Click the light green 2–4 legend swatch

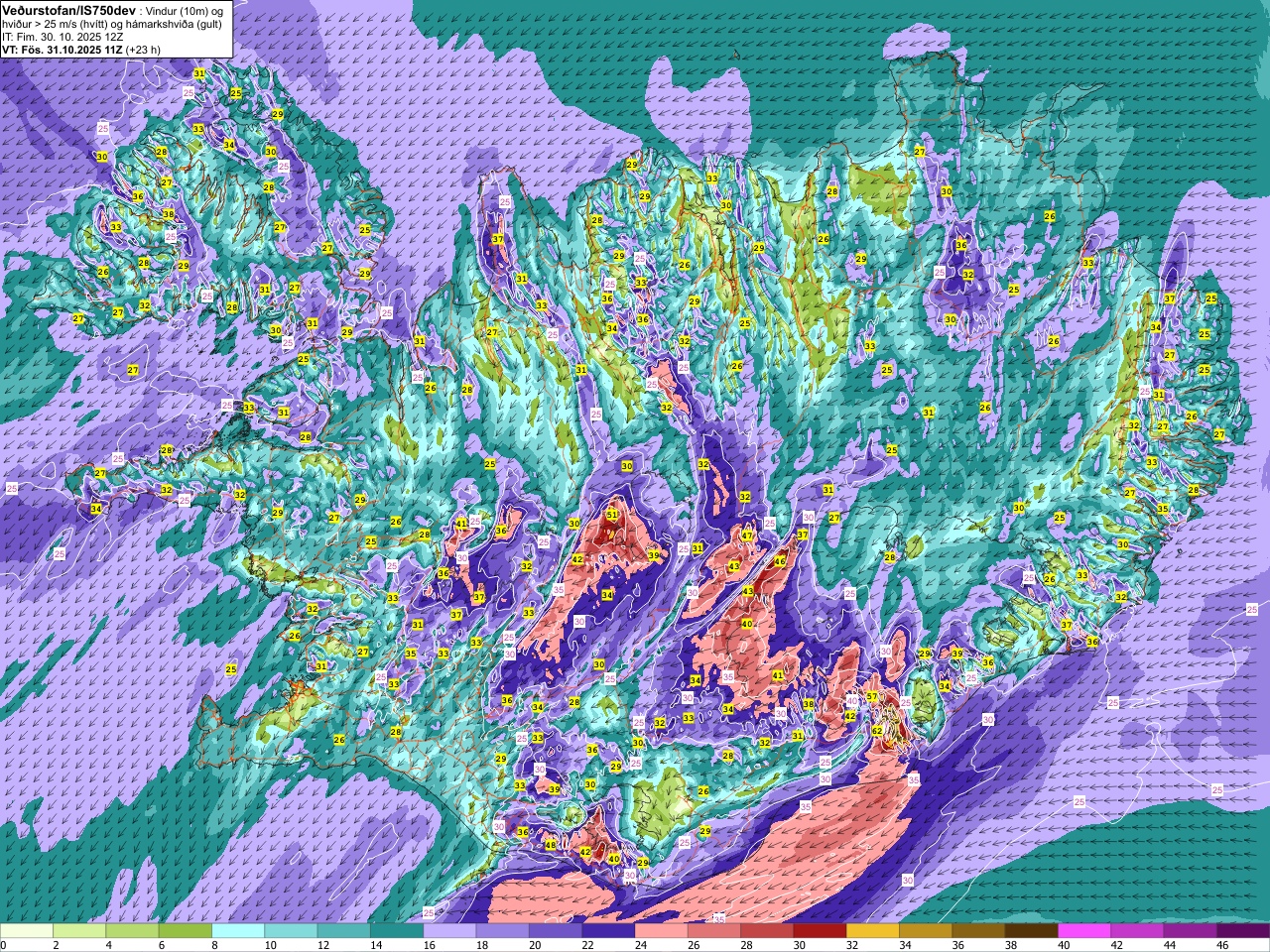click(x=79, y=931)
